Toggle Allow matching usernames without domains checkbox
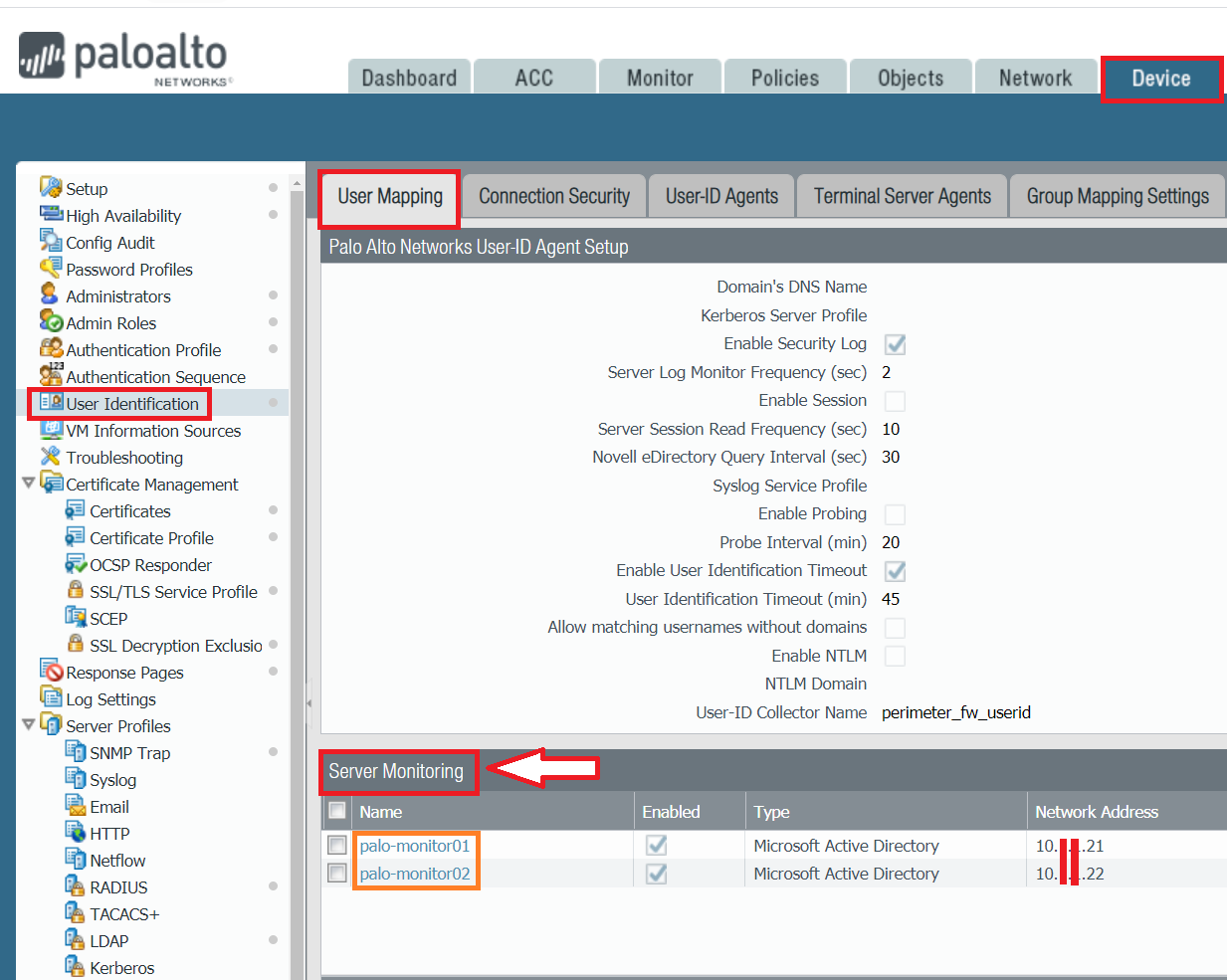Viewport: 1227px width, 980px height. [x=896, y=628]
